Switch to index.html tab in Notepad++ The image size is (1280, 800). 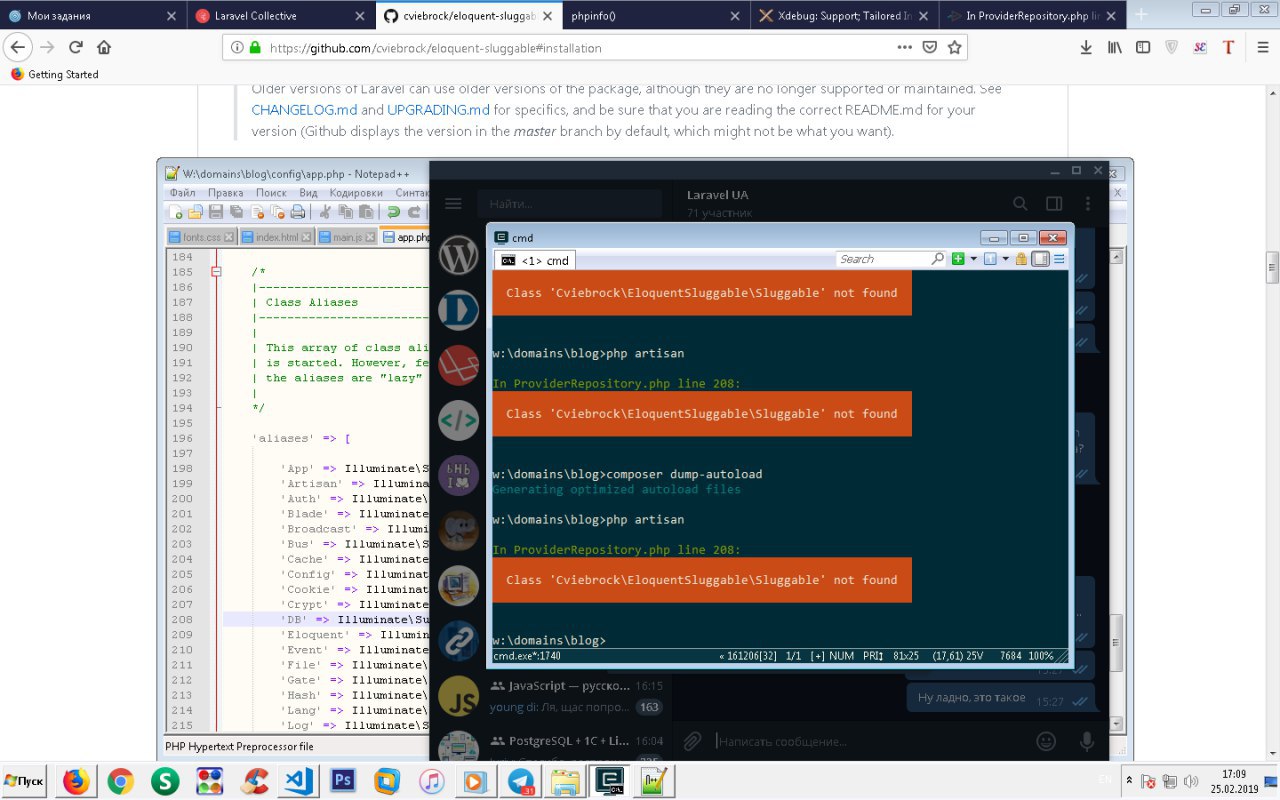point(277,237)
